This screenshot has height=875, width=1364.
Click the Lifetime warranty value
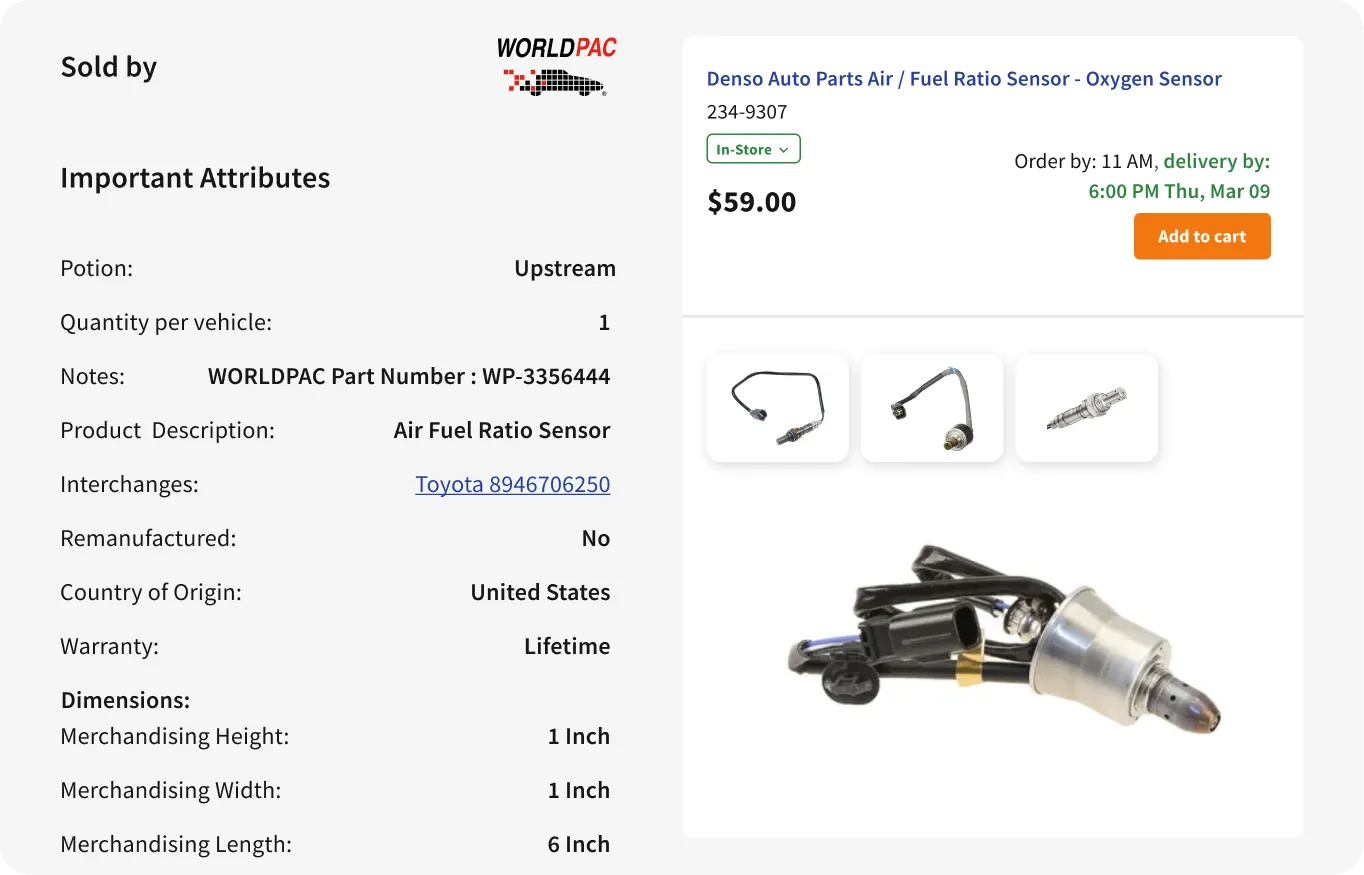[x=566, y=647]
